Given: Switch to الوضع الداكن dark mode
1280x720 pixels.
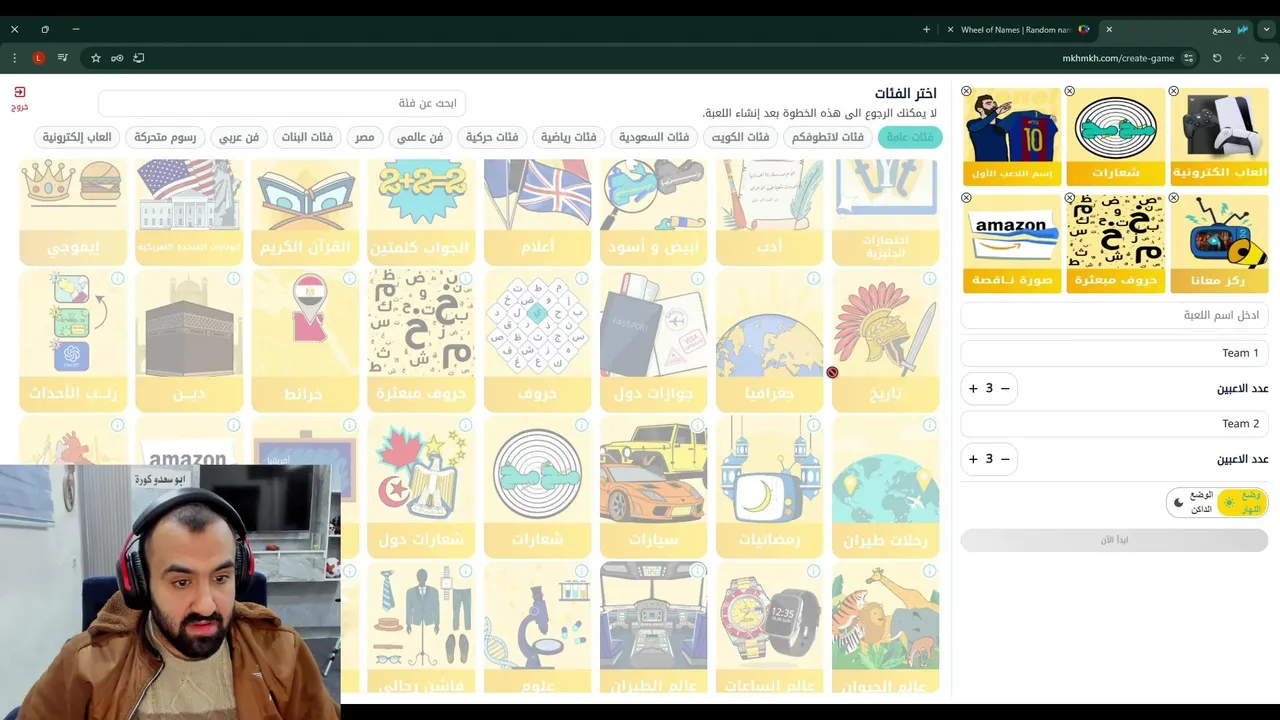Looking at the screenshot, I should (1192, 503).
